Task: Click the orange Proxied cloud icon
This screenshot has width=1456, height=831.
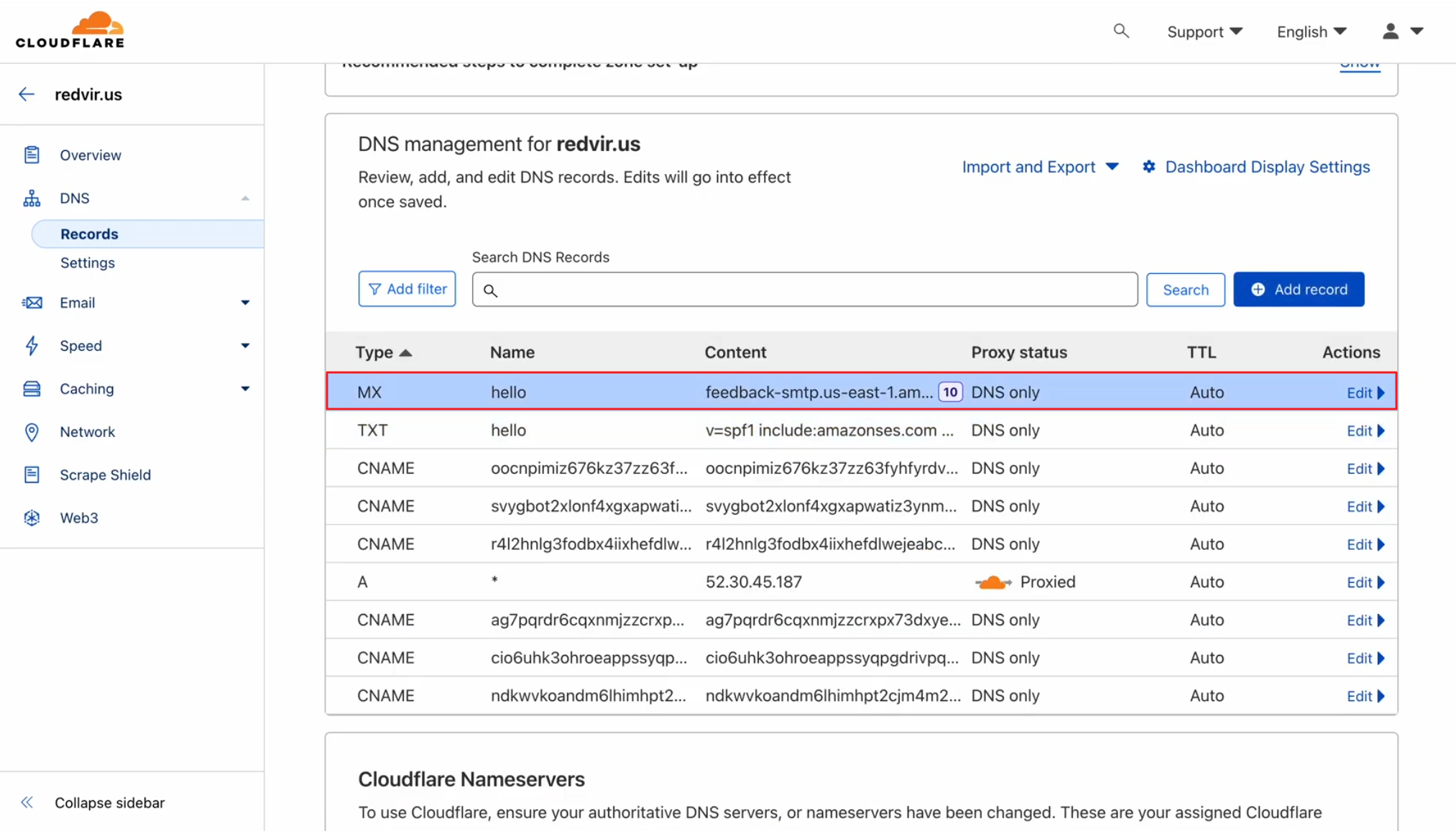Action: [993, 582]
